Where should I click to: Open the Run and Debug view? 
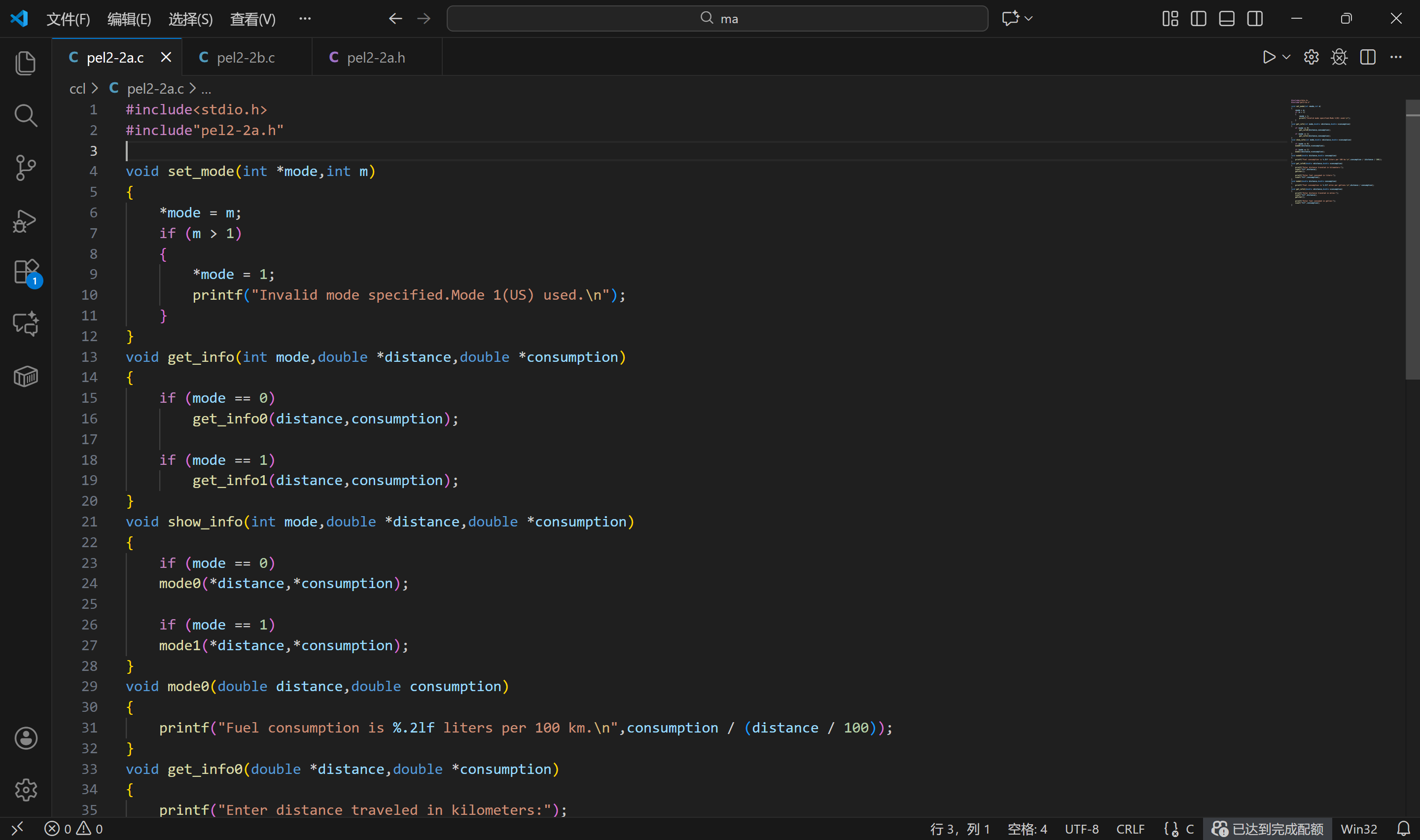26,221
